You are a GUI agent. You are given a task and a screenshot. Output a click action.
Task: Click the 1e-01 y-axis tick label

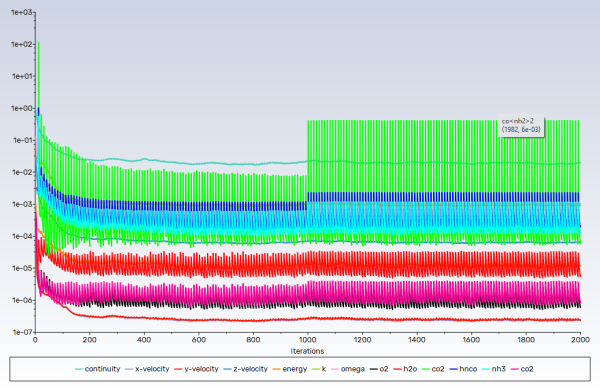point(23,140)
